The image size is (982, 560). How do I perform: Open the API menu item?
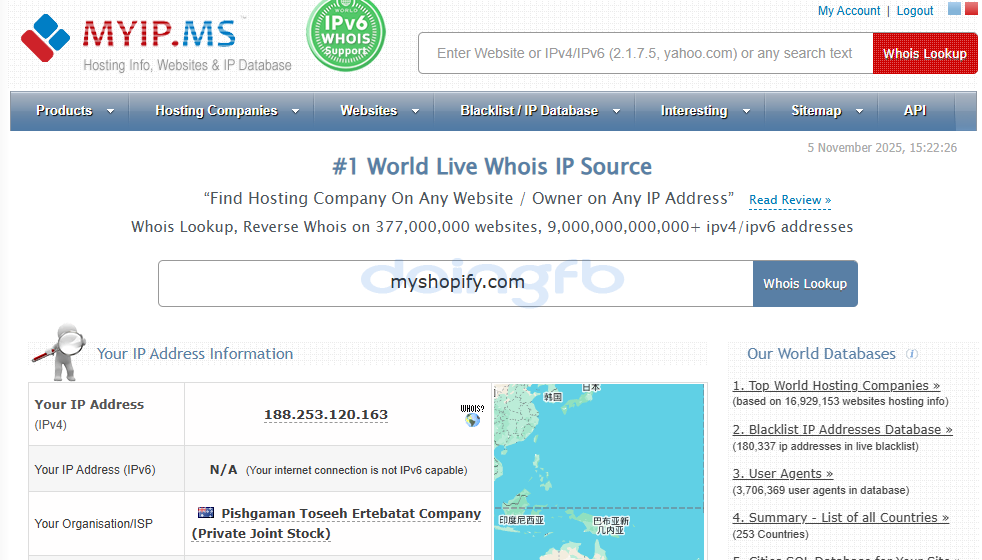[x=915, y=111]
